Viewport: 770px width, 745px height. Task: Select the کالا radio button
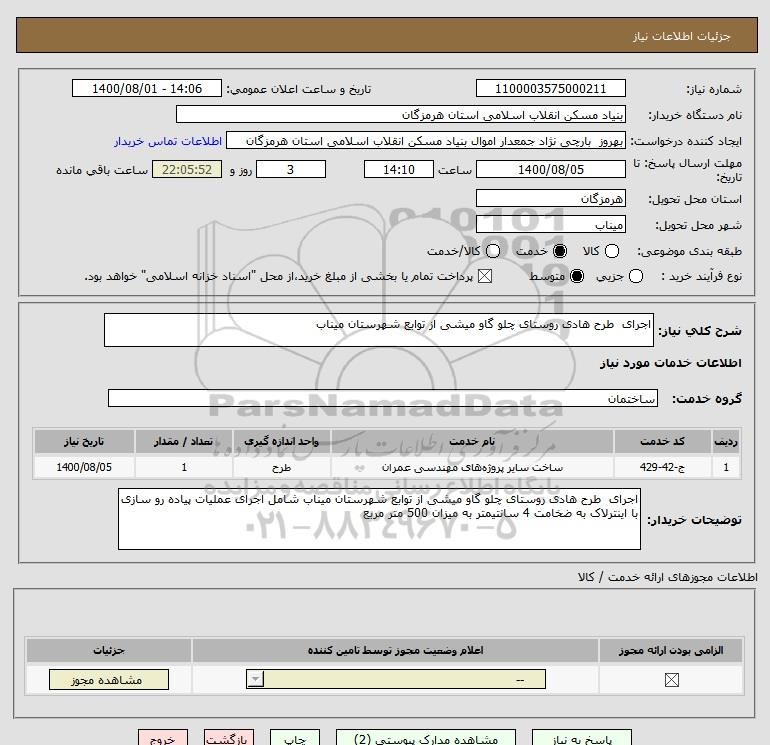[x=611, y=251]
